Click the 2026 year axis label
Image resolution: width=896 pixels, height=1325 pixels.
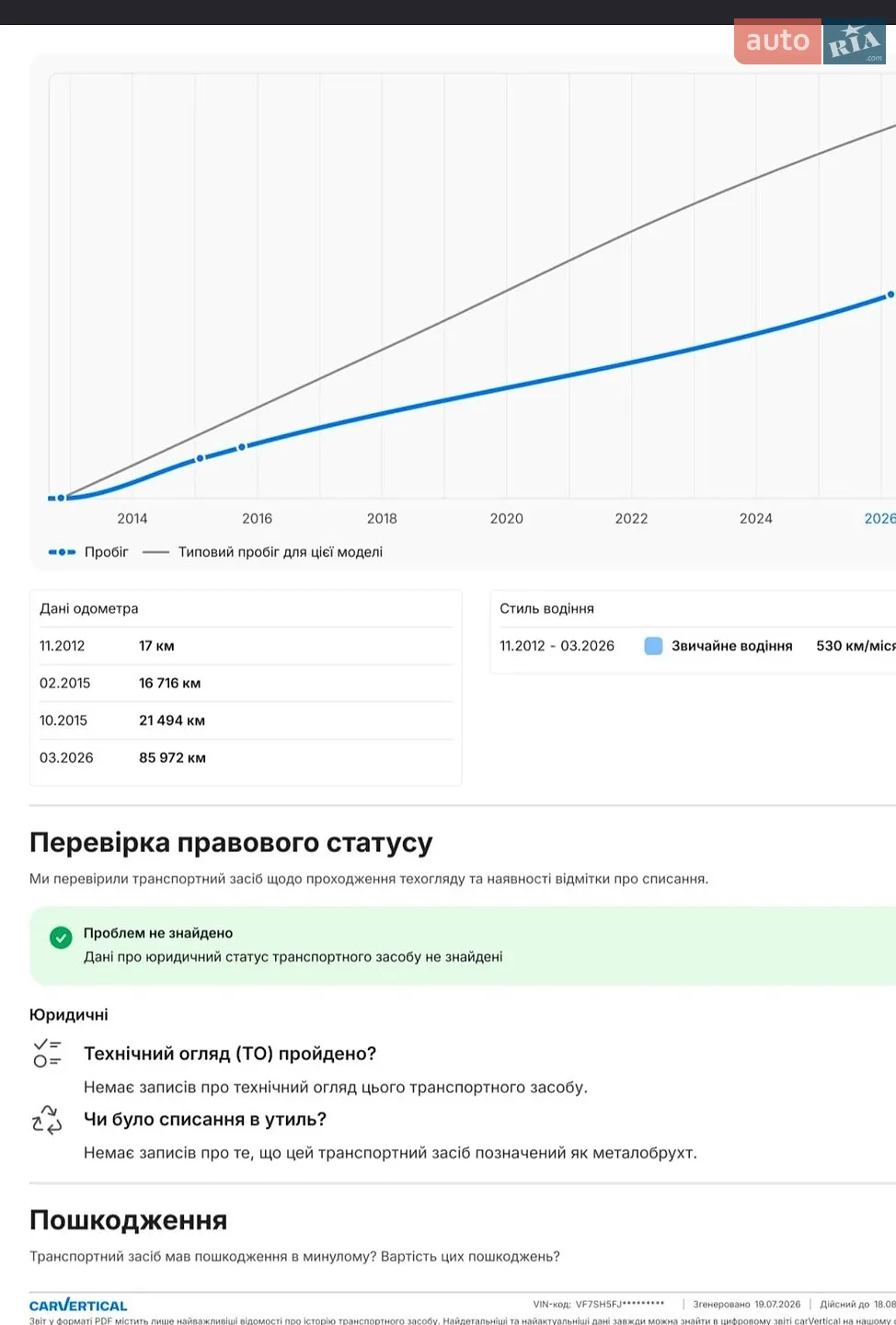point(879,519)
